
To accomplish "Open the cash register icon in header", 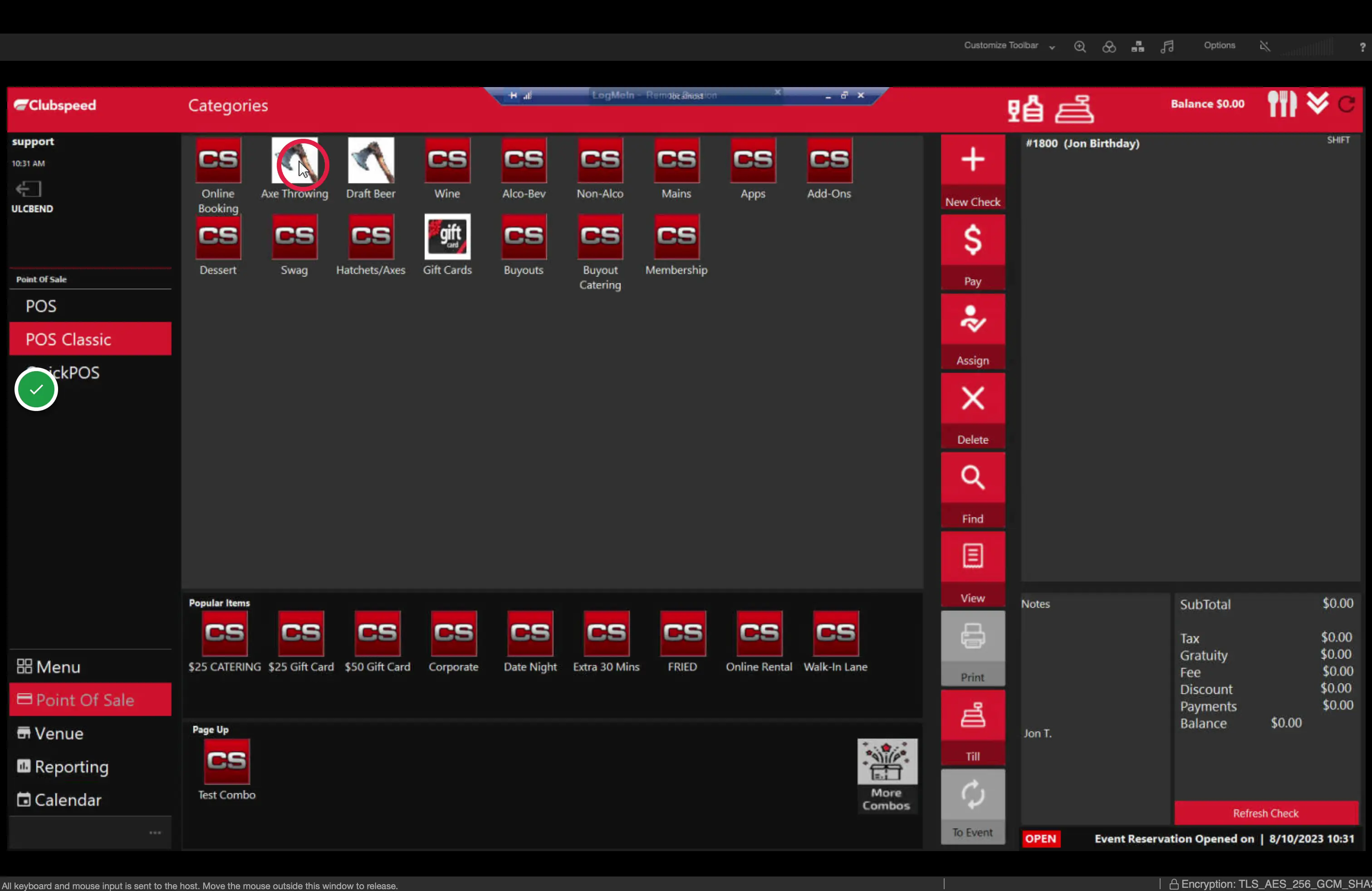I will click(x=1074, y=108).
